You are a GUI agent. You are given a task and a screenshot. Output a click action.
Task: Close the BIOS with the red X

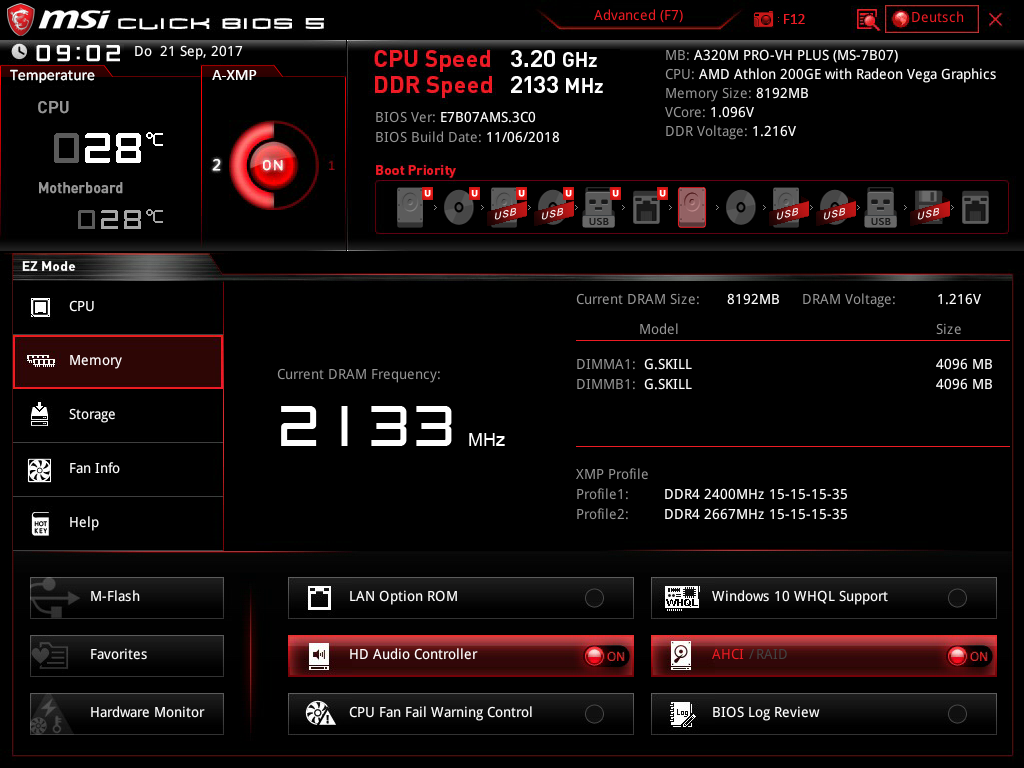pyautogui.click(x=995, y=20)
